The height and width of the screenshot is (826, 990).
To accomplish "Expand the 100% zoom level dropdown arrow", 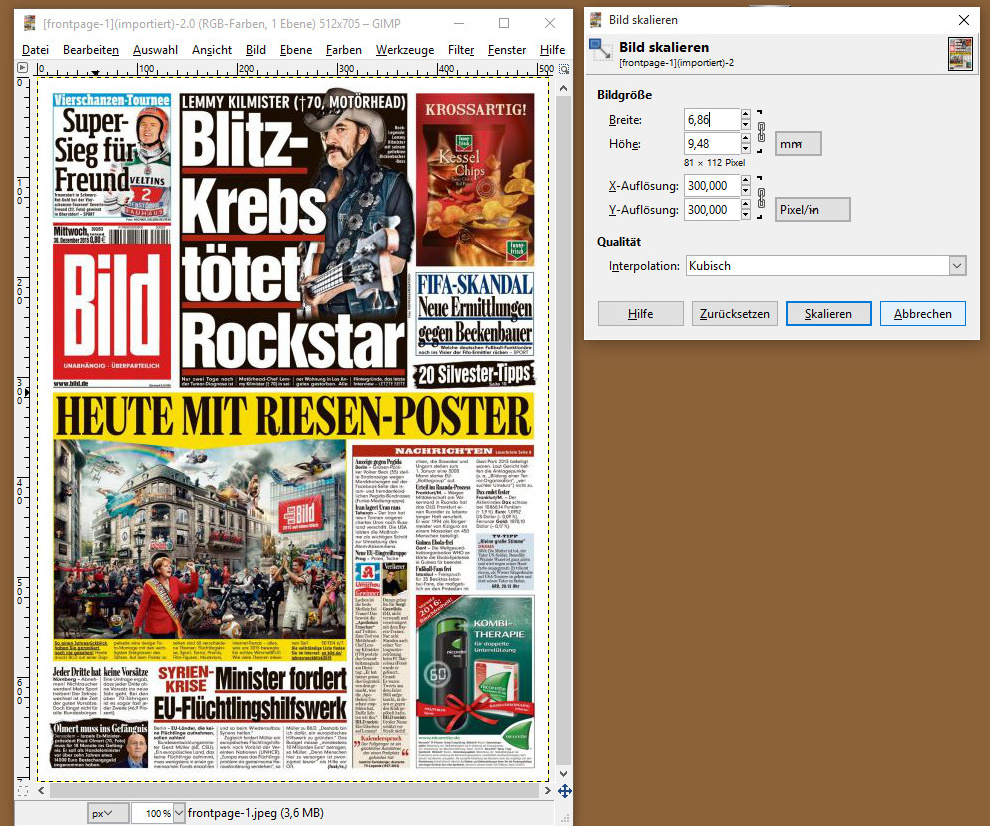I will coord(179,813).
